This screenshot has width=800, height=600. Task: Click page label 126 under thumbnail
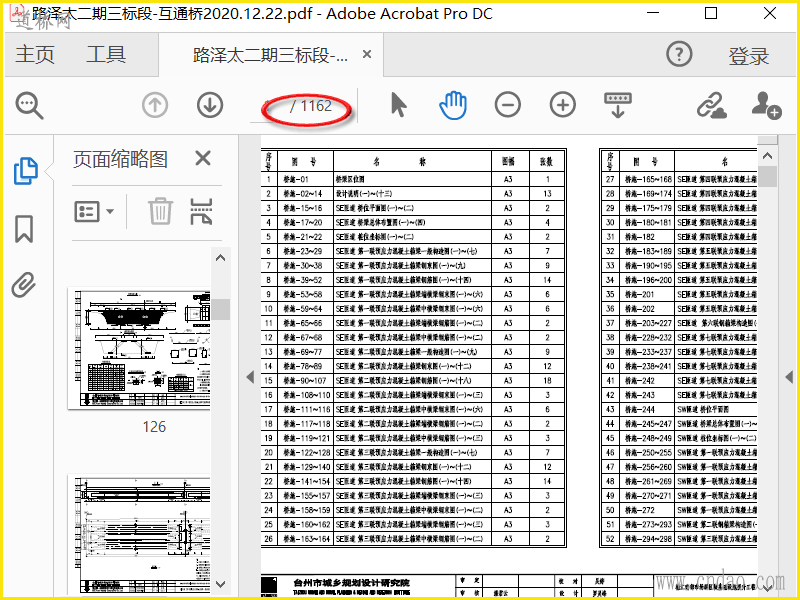tap(154, 427)
